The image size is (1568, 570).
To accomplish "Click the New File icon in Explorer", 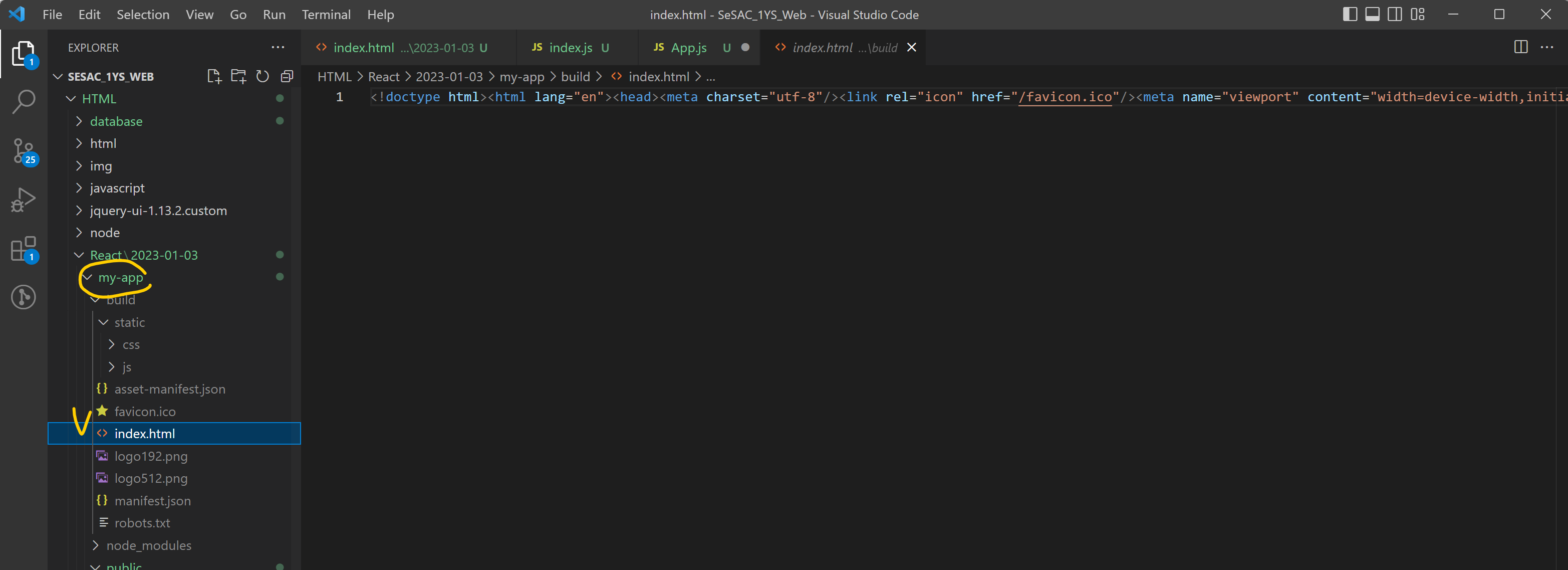I will pos(213,76).
